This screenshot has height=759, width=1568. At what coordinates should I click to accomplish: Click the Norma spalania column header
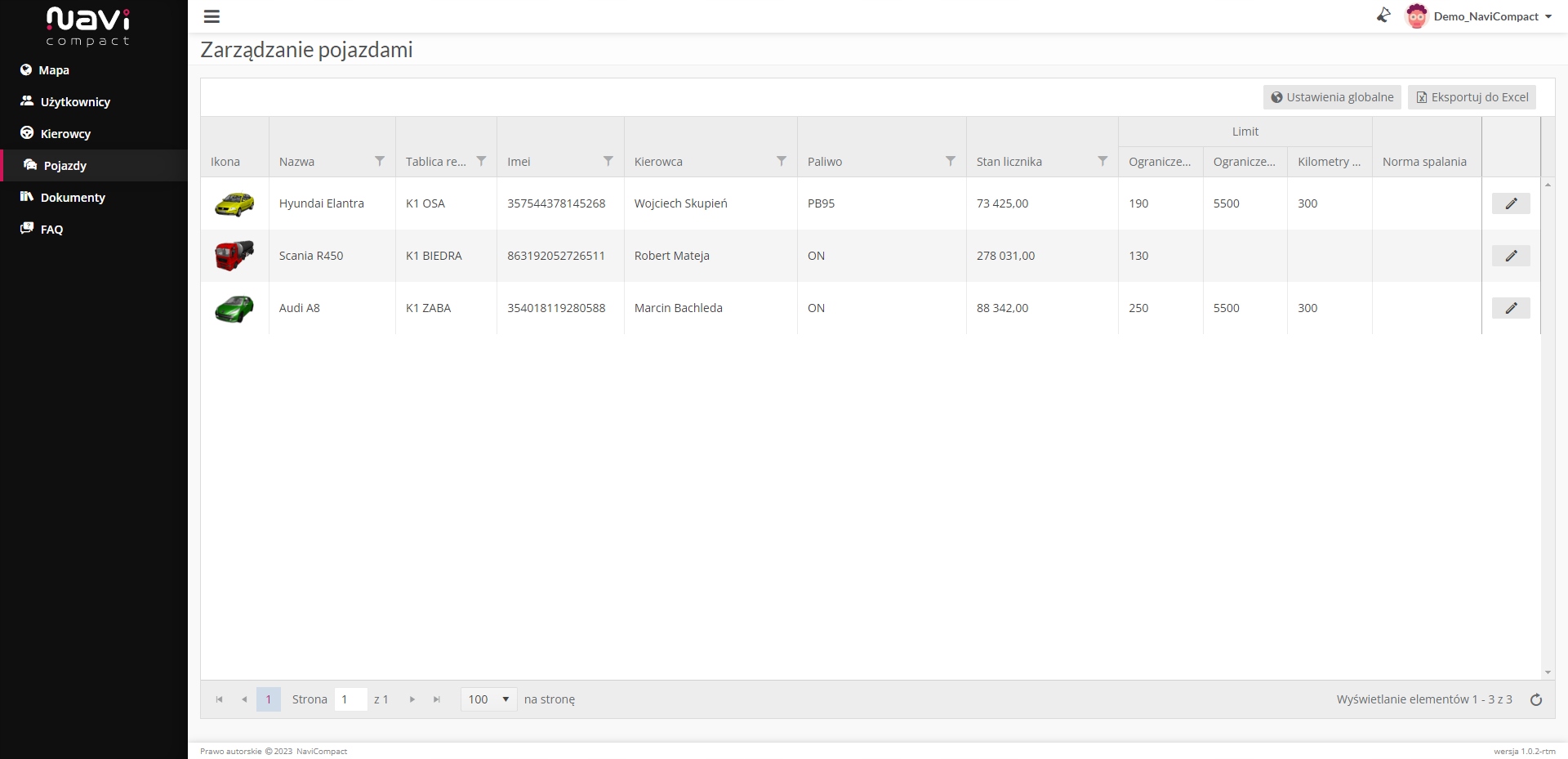click(x=1424, y=162)
